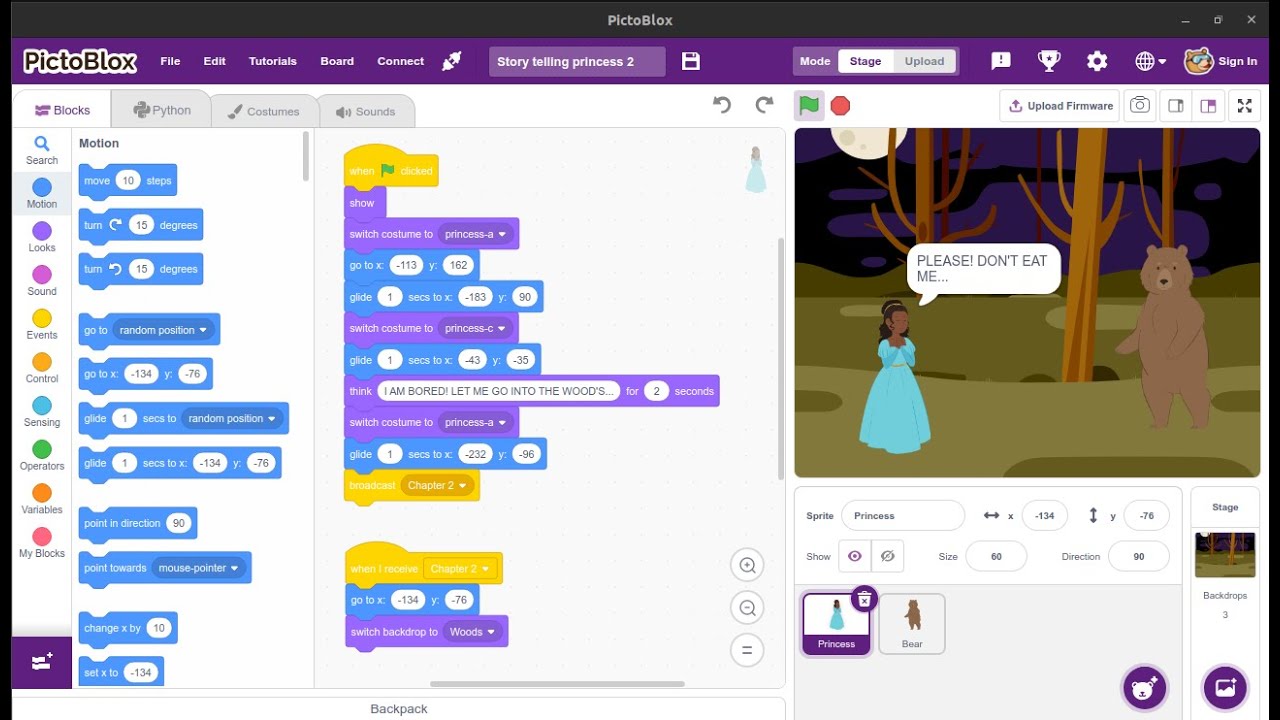Click the add extension button
Viewport: 1280px width, 720px height.
point(42,662)
